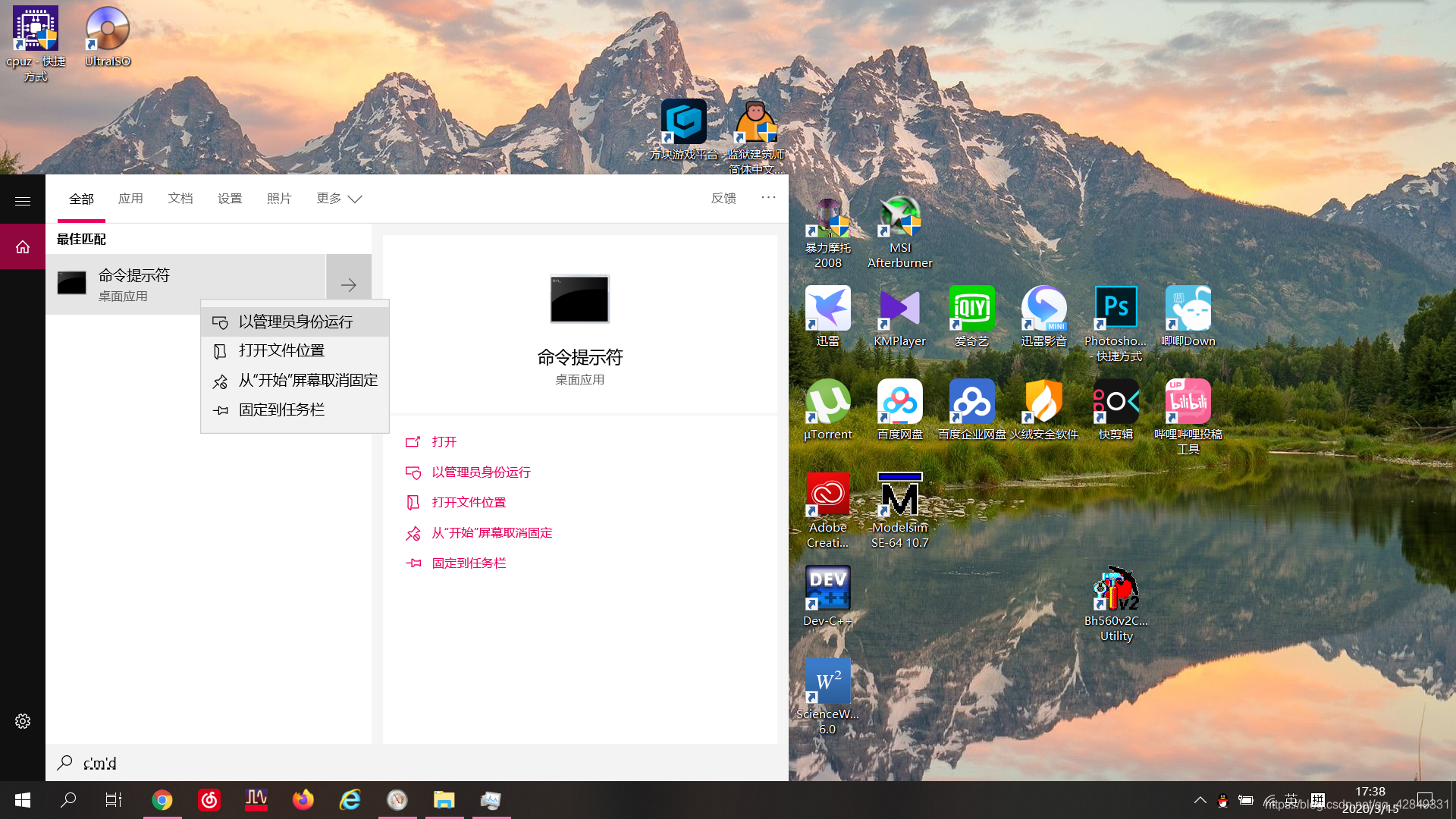Show hidden system tray icons chevron
This screenshot has width=1456, height=819.
pos(1200,800)
